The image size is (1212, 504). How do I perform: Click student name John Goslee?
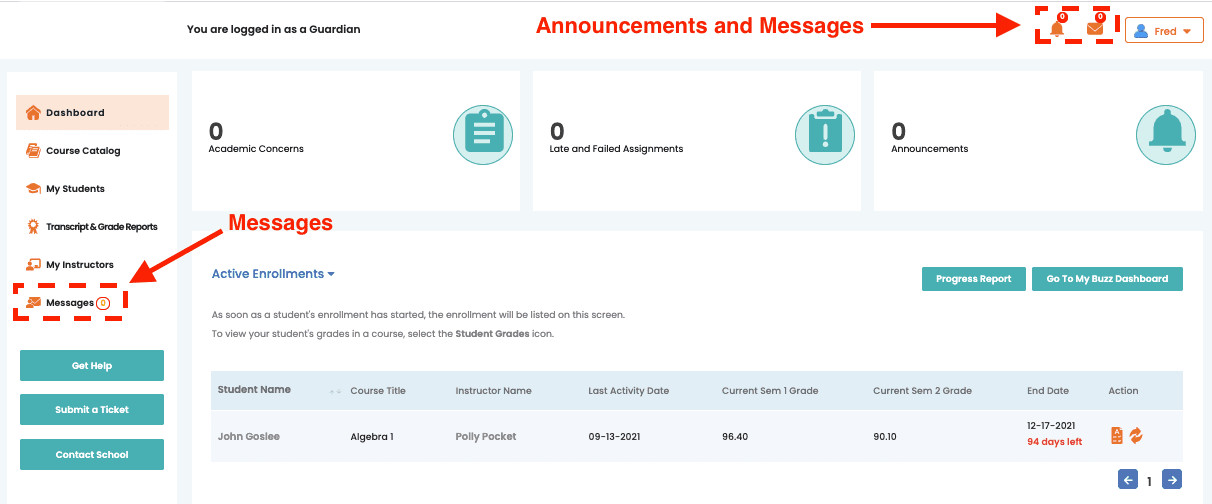(x=249, y=437)
